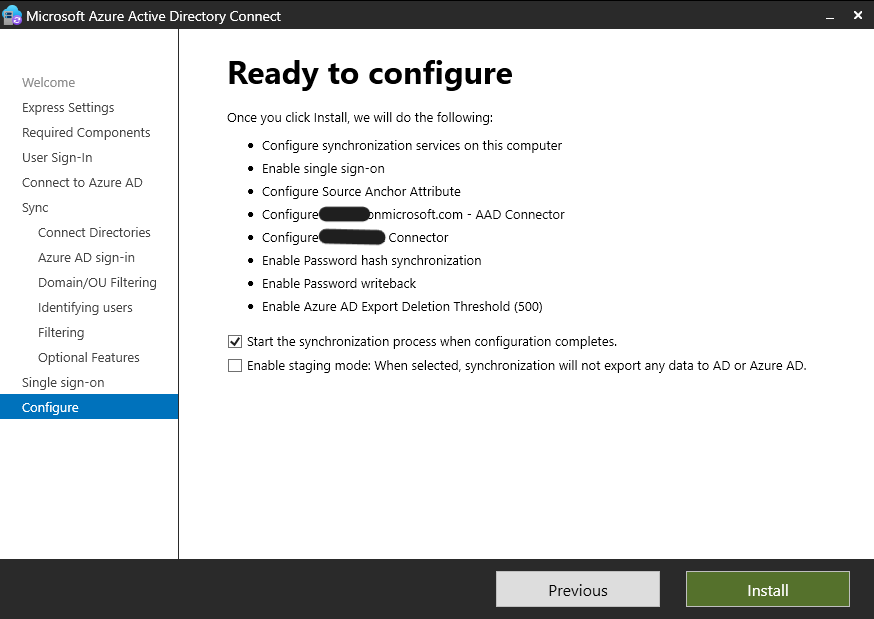Select Express Settings in the sidebar

[68, 107]
